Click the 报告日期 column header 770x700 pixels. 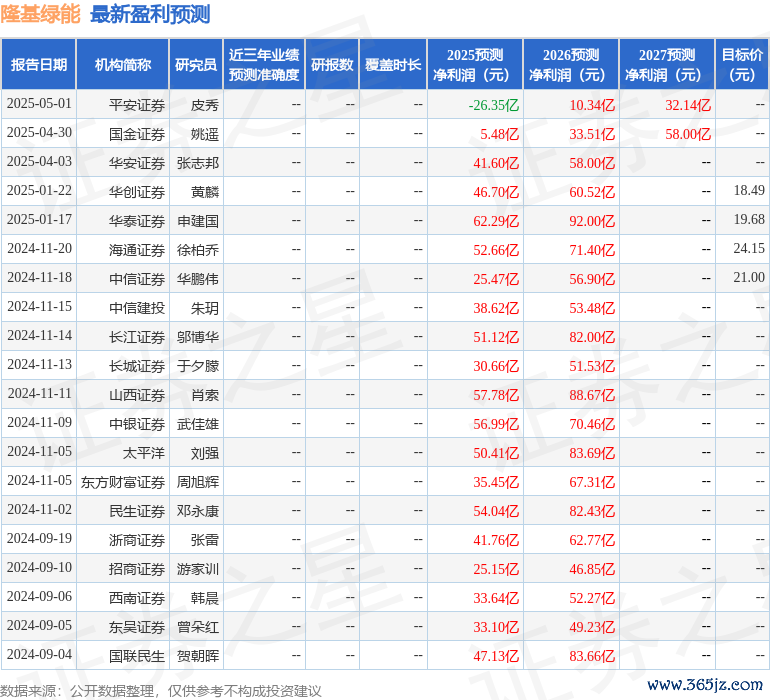coord(39,64)
